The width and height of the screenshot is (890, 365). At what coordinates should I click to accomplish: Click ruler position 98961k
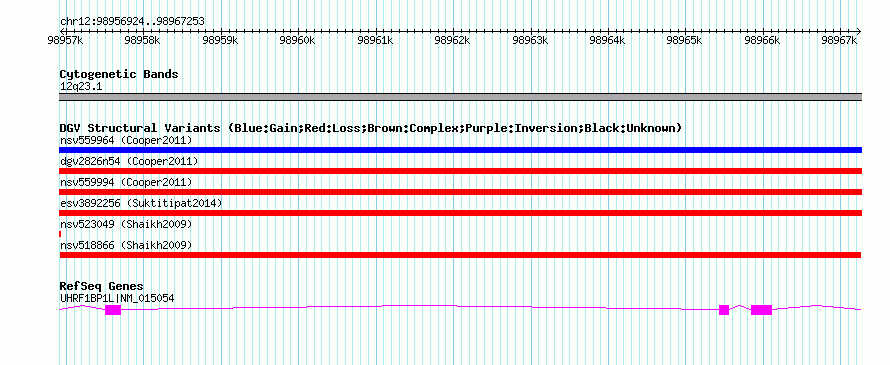376,40
